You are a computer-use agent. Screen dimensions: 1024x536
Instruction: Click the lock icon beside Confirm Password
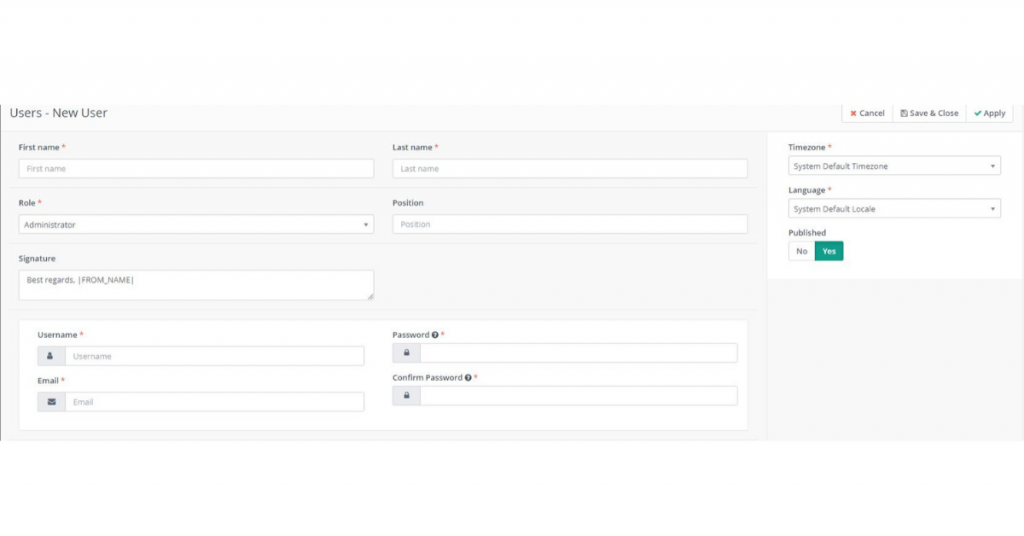(406, 396)
